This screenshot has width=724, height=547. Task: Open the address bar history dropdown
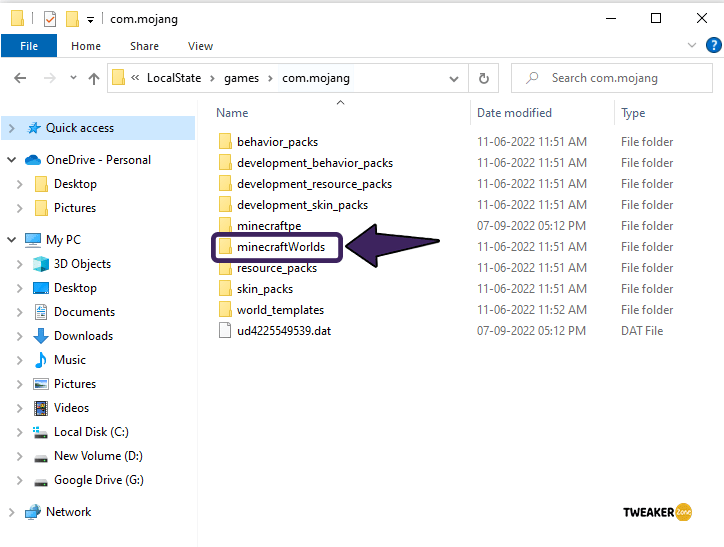pyautogui.click(x=454, y=78)
